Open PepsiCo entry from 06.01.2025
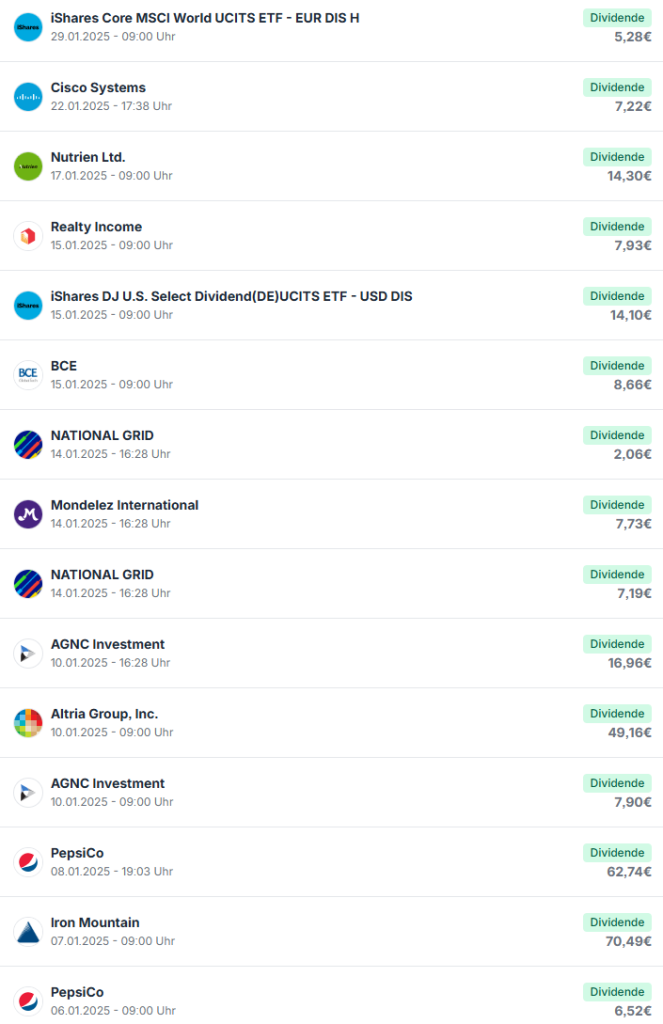 [77, 992]
